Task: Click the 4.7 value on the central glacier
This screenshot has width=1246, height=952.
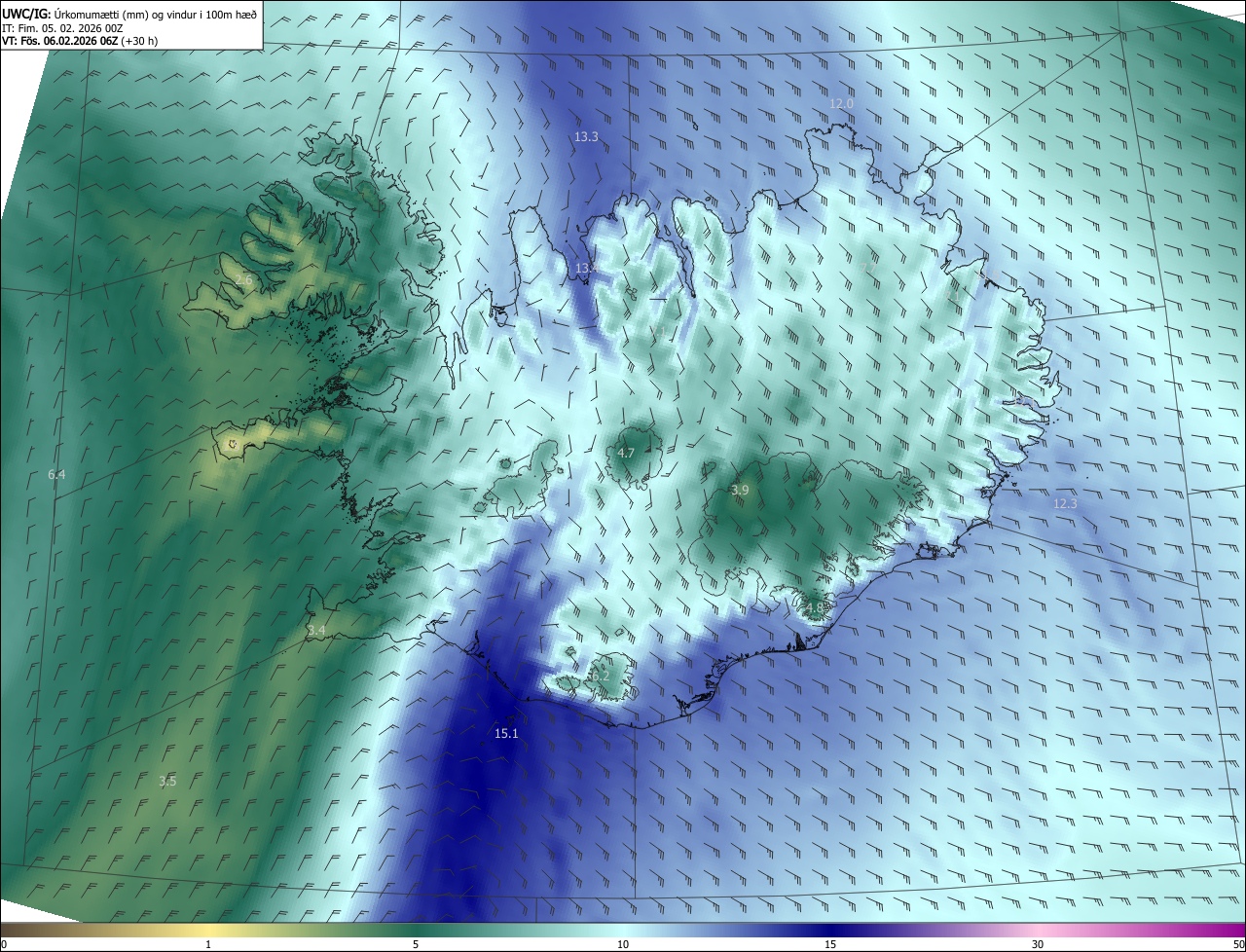Action: [x=626, y=453]
